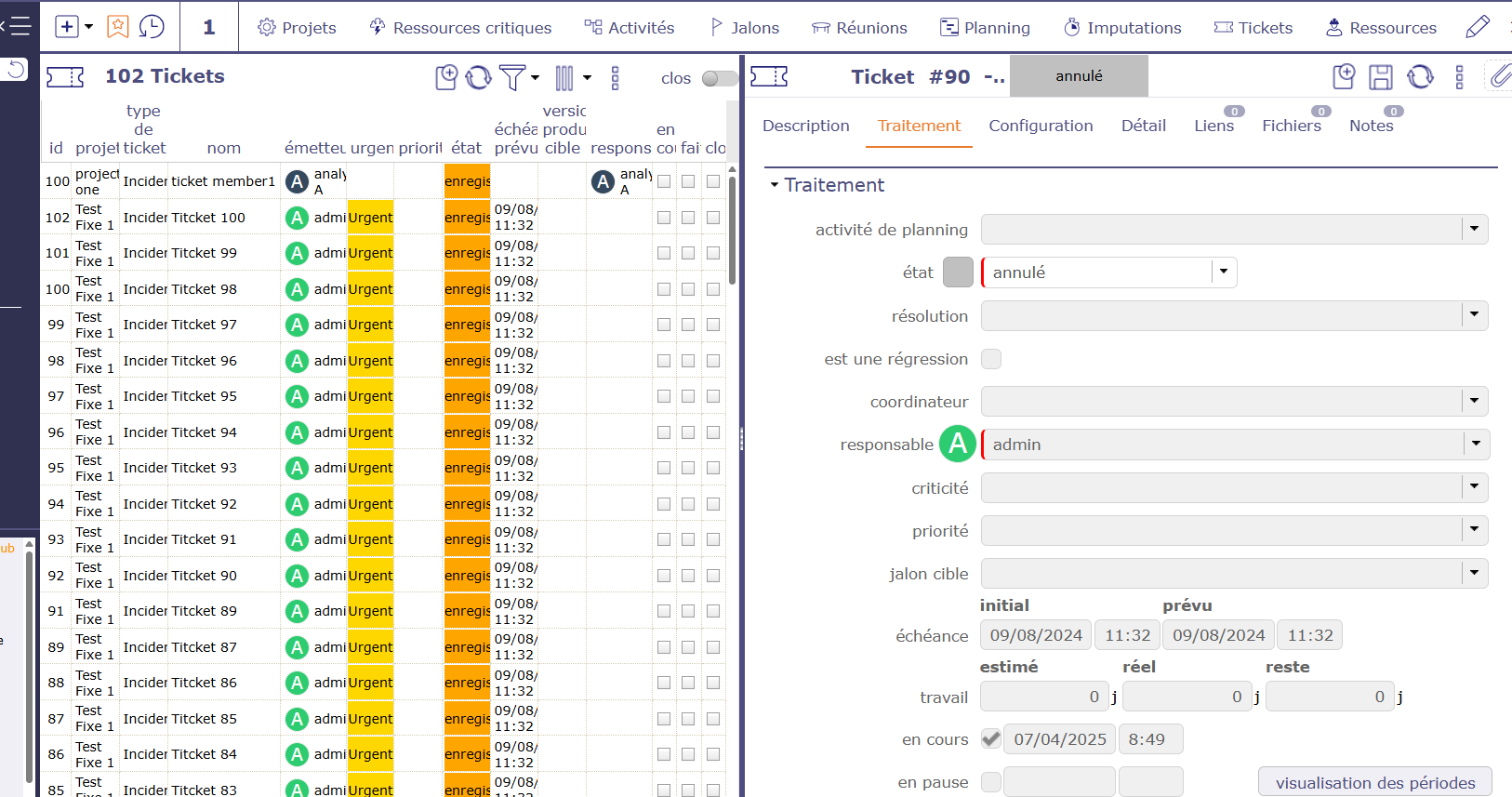Click the new ticket icon in list toolbar
Image resolution: width=1512 pixels, height=797 pixels.
coord(446,77)
